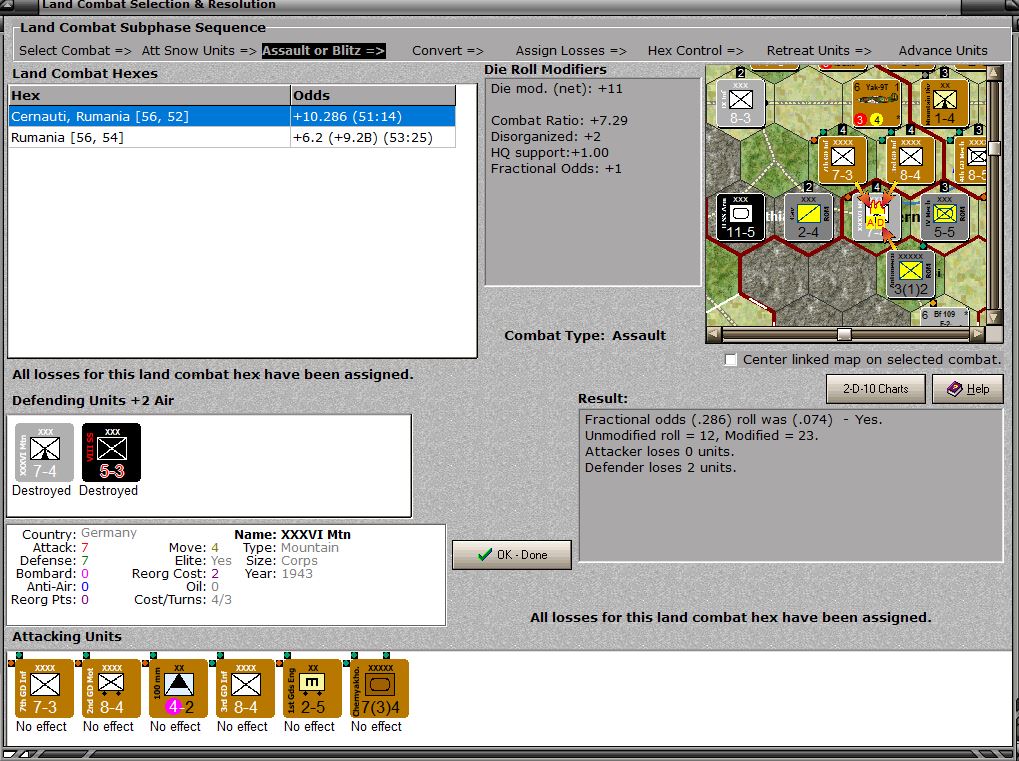Click the map horizontal scrollbar thumb

coord(844,334)
